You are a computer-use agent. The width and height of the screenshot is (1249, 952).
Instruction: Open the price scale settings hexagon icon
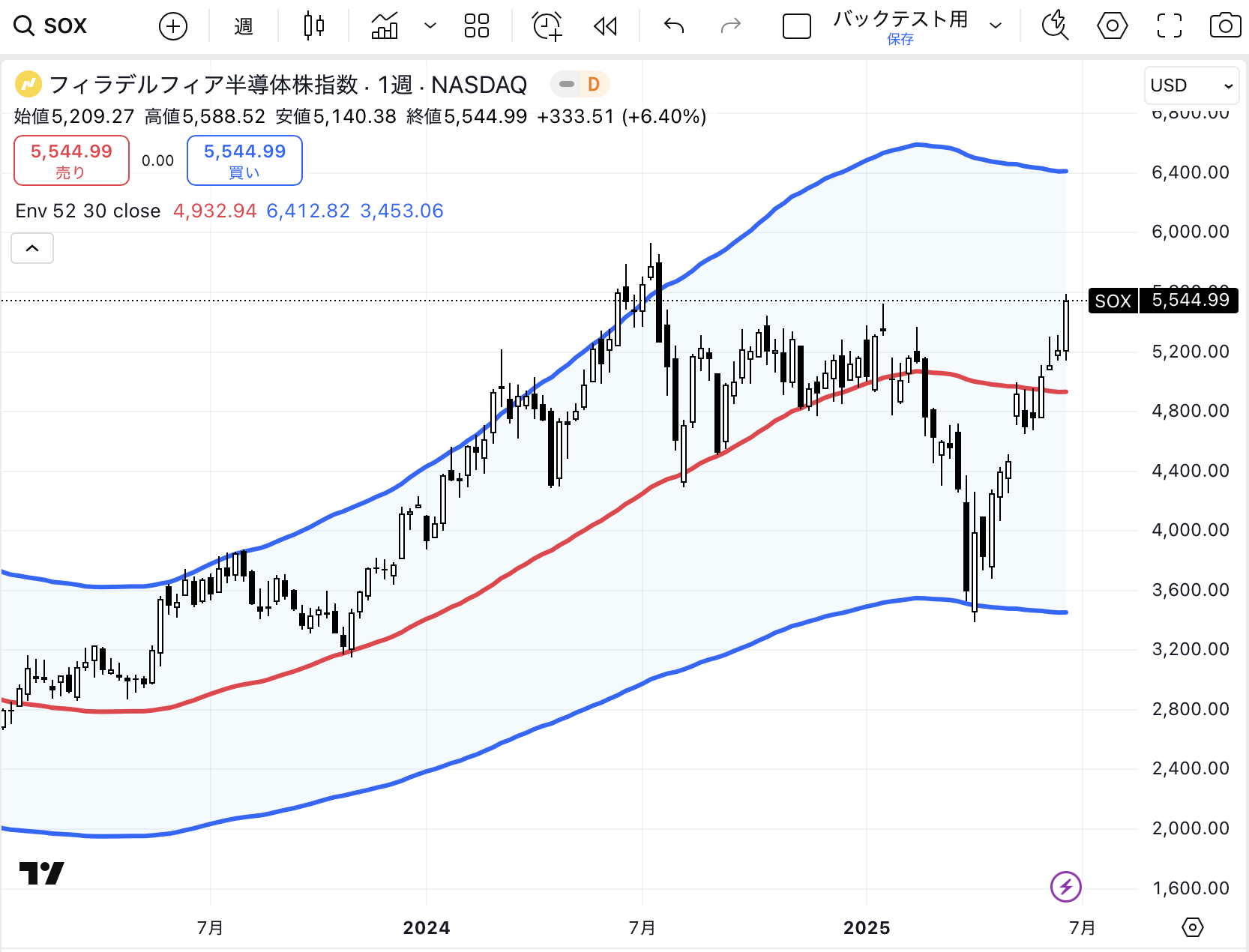pos(1192,927)
